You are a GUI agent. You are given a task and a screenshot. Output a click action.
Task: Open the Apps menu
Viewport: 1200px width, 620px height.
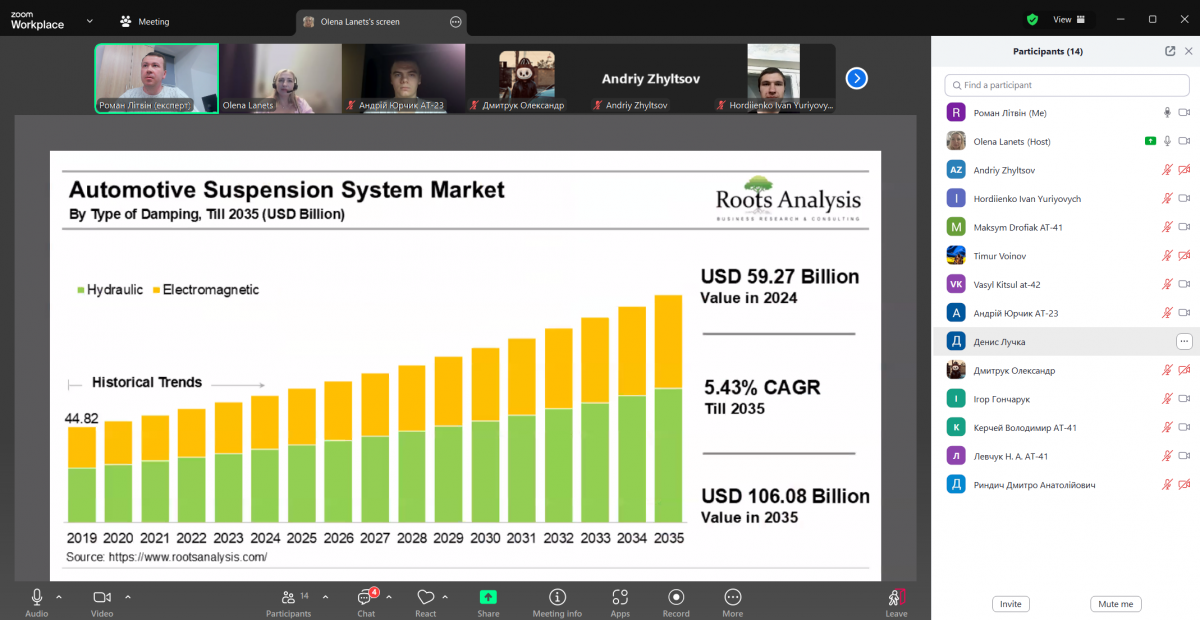[620, 598]
